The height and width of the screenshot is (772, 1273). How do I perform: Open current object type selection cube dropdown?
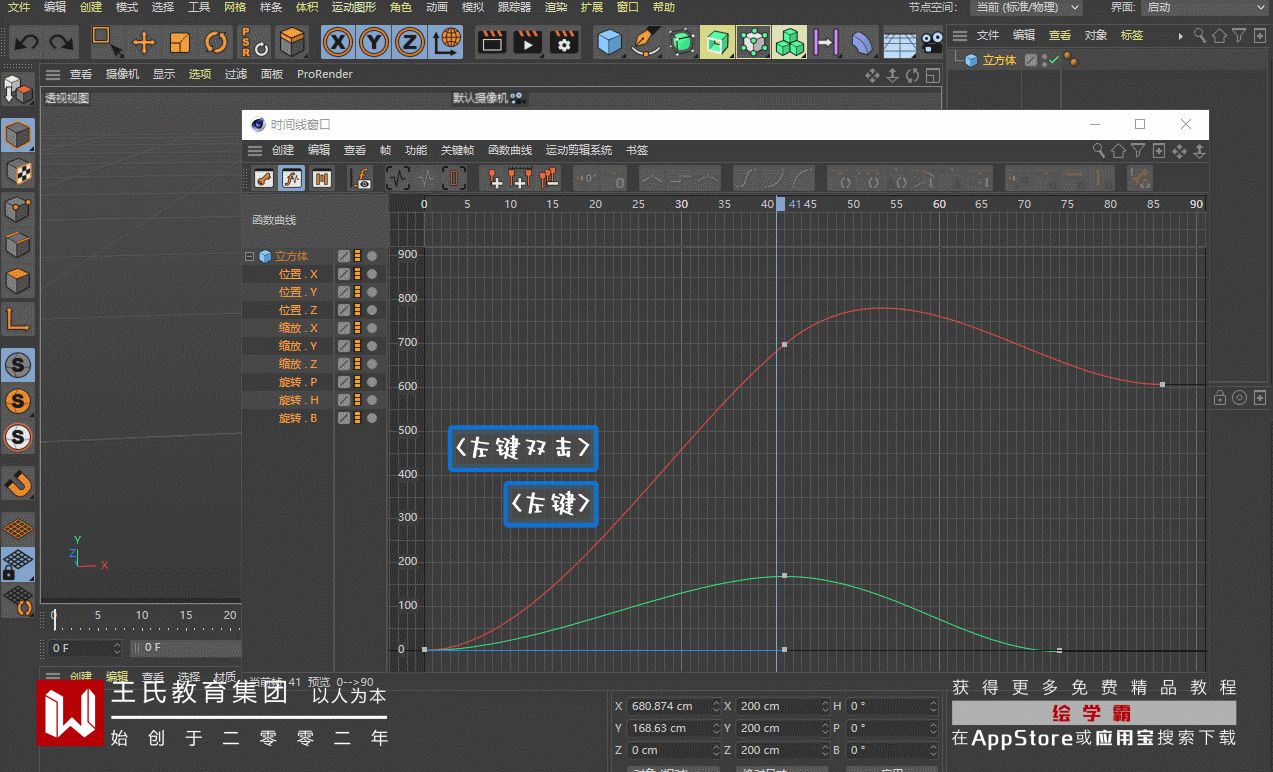(x=292, y=42)
